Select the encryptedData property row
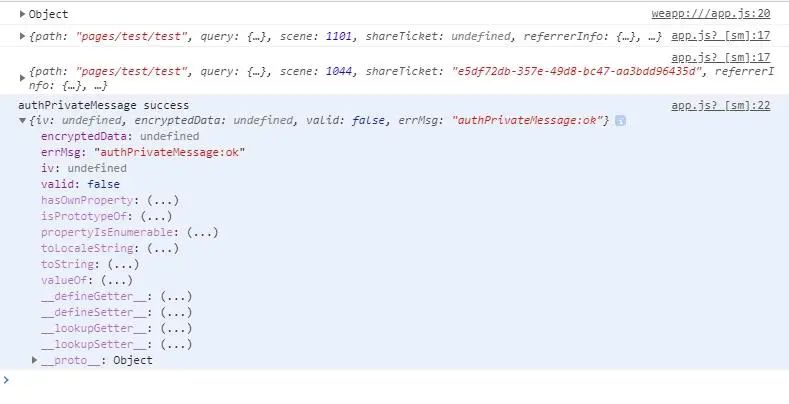The width and height of the screenshot is (789, 404). coord(120,136)
